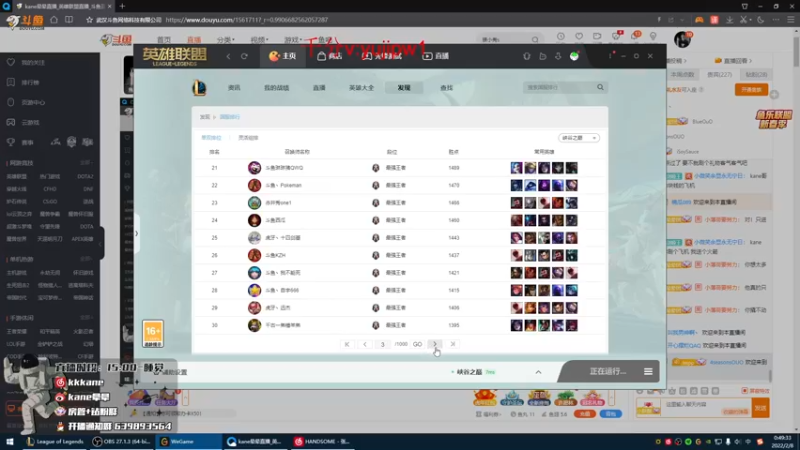This screenshot has width=800, height=450.
Task: Open WeGame shield icon in title bar
Action: [x=527, y=56]
